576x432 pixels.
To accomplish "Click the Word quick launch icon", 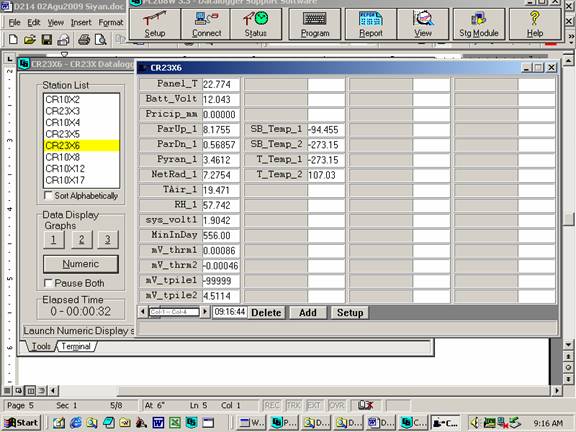I will [x=158, y=423].
